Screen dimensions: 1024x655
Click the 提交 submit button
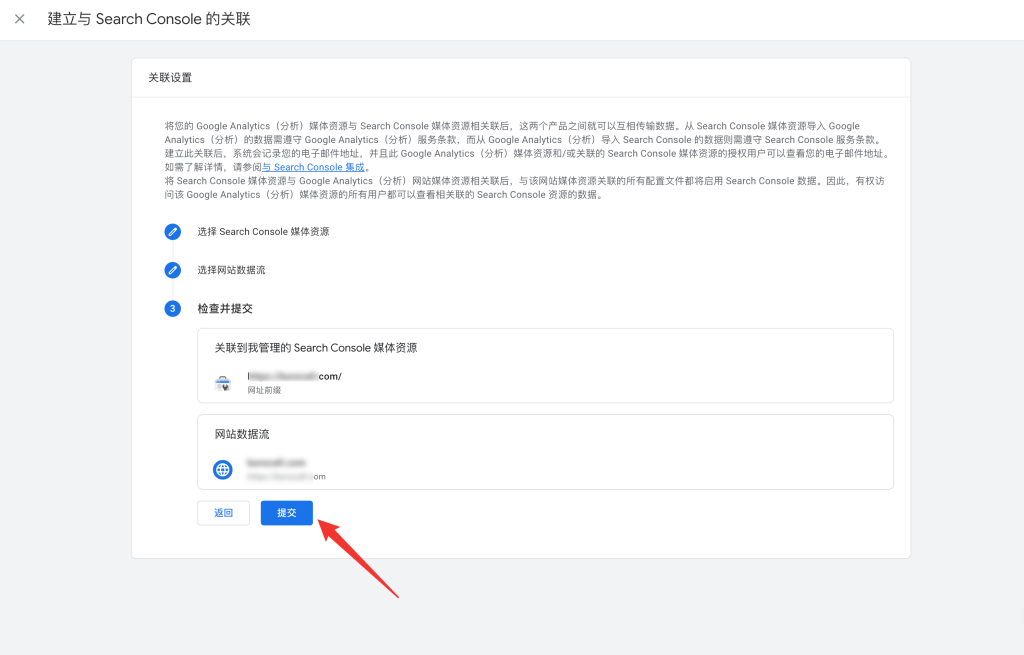pyautogui.click(x=287, y=513)
